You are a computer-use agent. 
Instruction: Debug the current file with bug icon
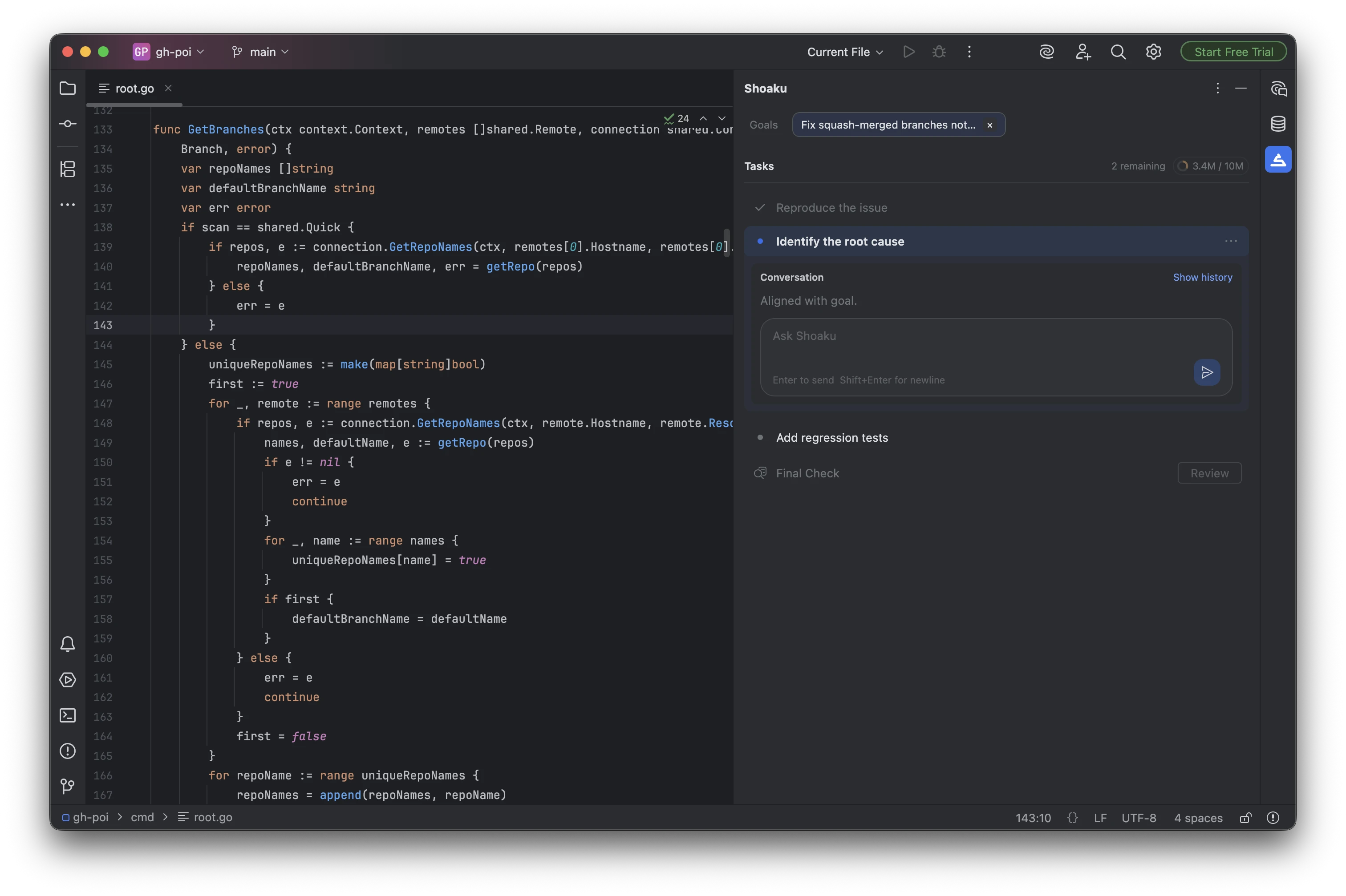click(938, 52)
